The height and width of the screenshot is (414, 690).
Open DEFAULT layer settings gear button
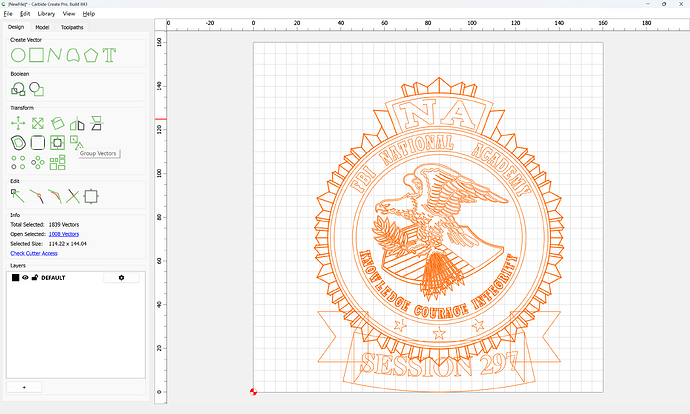(x=121, y=278)
